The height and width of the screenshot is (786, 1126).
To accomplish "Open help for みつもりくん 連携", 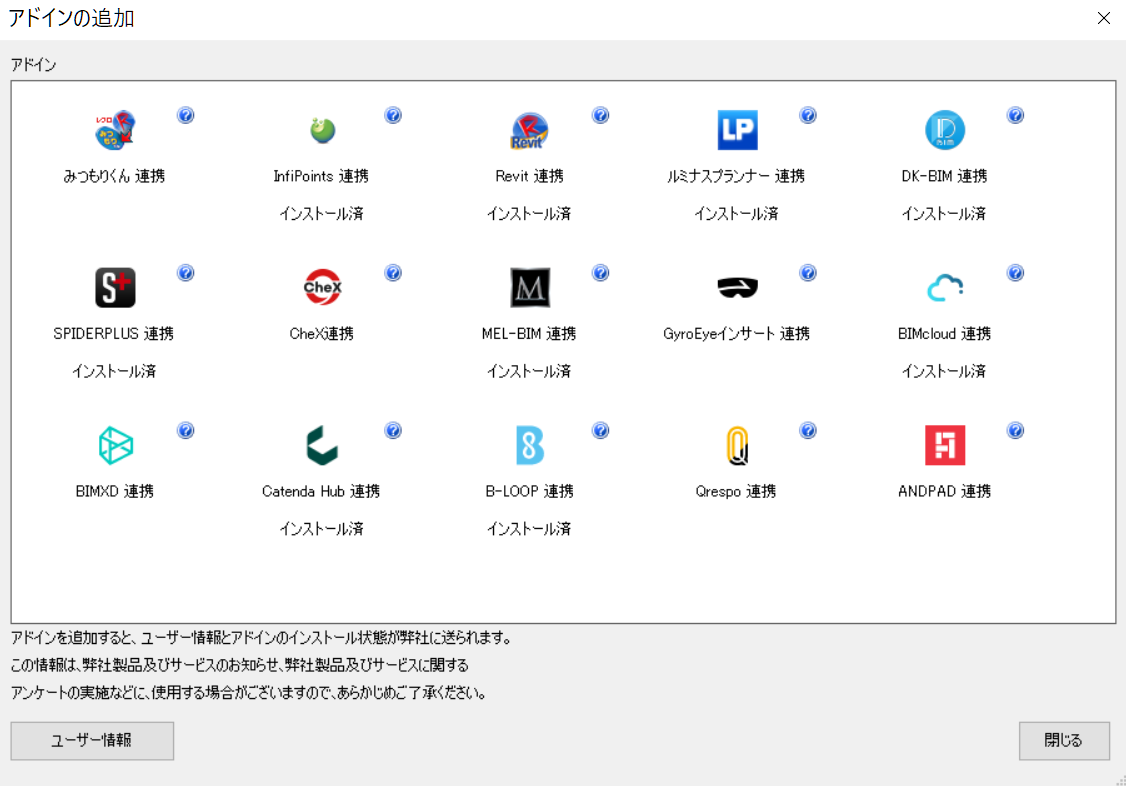I will click(185, 115).
